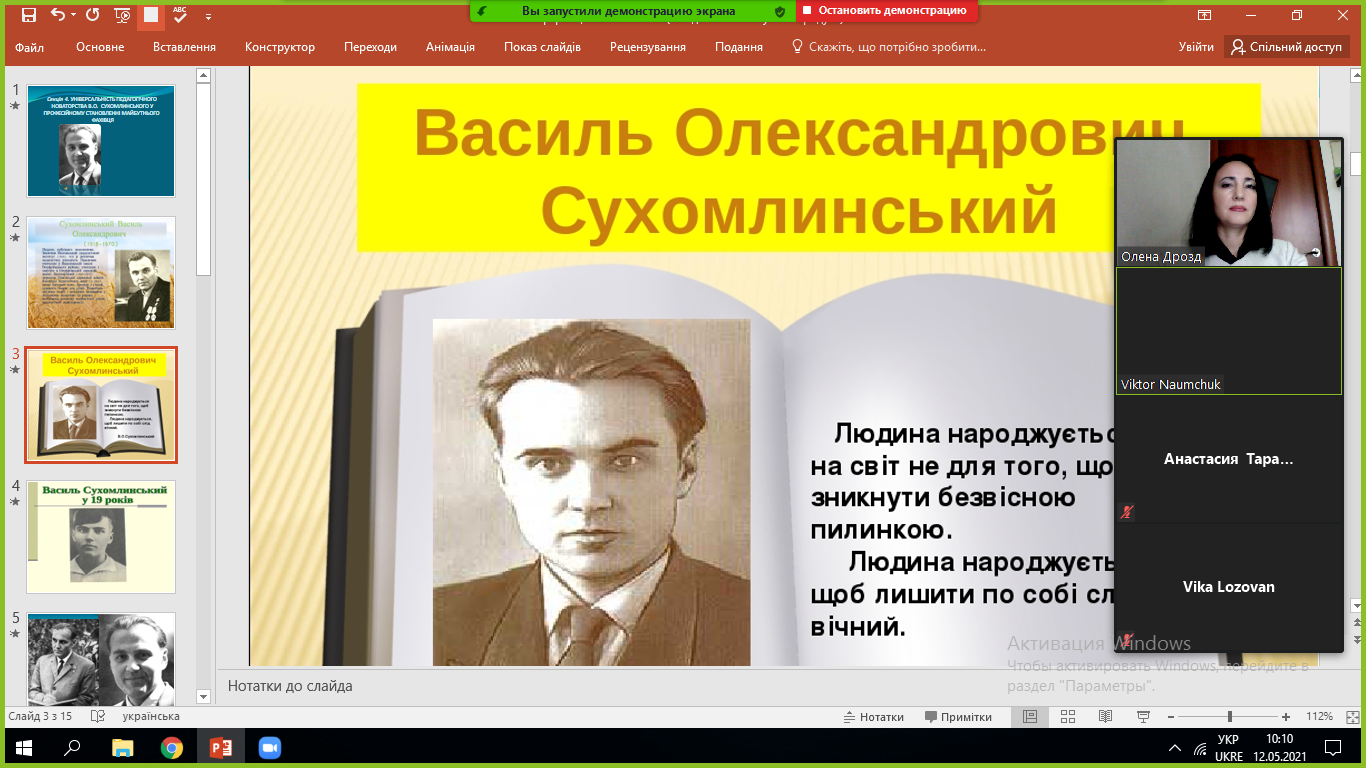Click the Undo arrow icon
Image resolution: width=1366 pixels, height=779 pixels.
(x=57, y=15)
